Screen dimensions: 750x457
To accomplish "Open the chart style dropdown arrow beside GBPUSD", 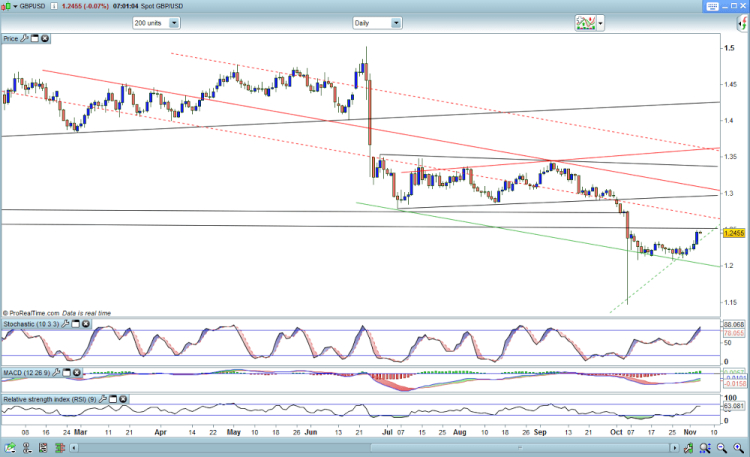I will (x=15, y=6).
